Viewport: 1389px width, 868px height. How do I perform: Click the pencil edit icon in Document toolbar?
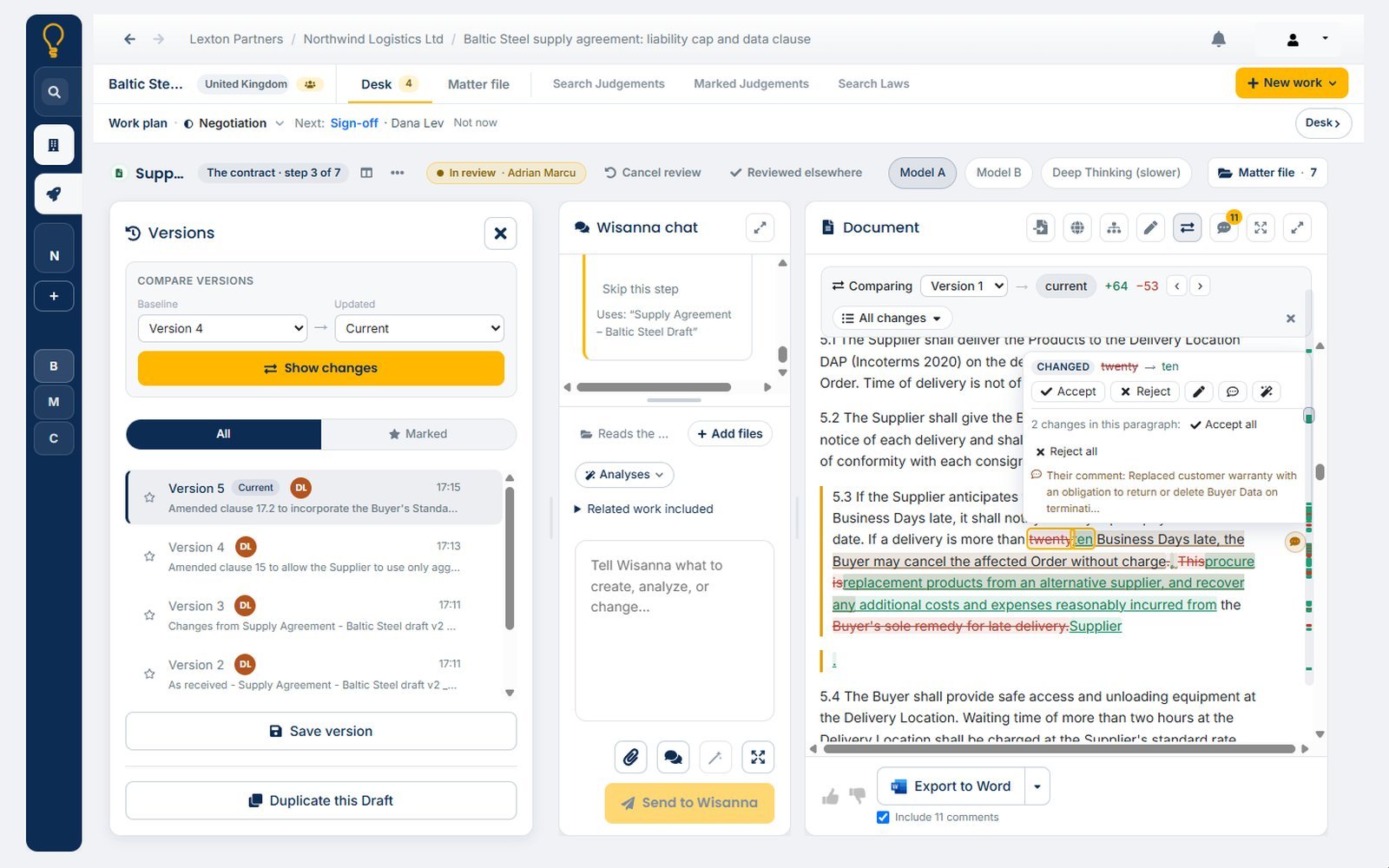1150,227
